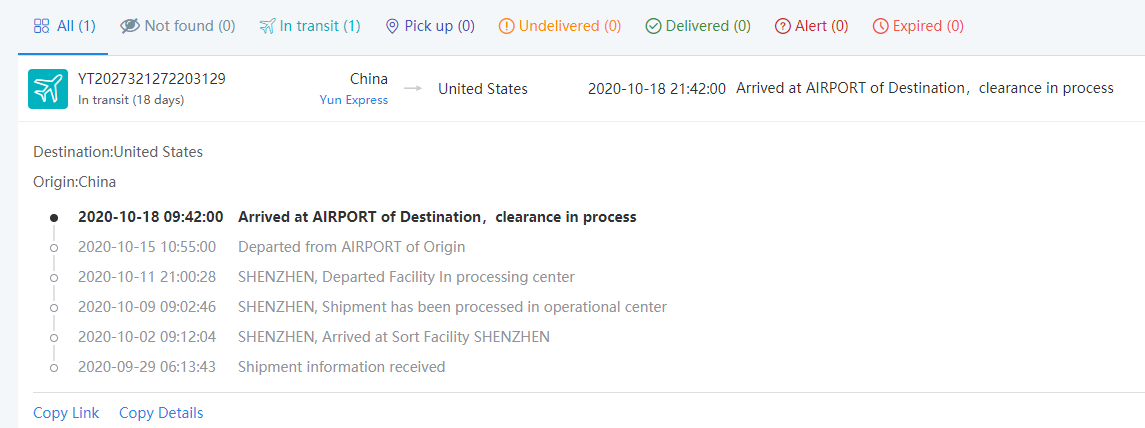Click the eye icon for Not found
The height and width of the screenshot is (428, 1145).
tap(130, 26)
